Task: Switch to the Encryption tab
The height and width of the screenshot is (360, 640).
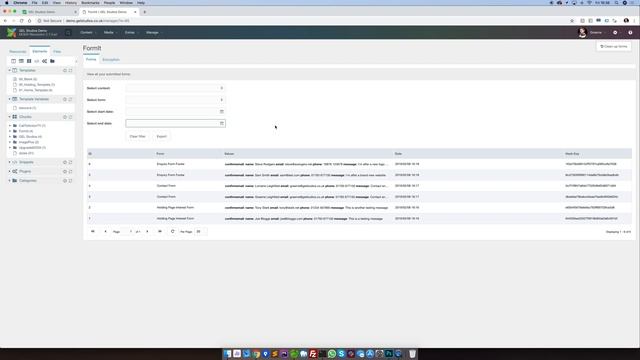Action: [111, 60]
